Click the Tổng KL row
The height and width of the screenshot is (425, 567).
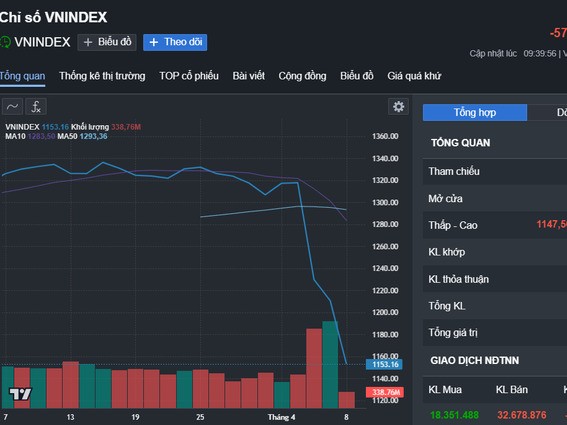[x=495, y=306]
